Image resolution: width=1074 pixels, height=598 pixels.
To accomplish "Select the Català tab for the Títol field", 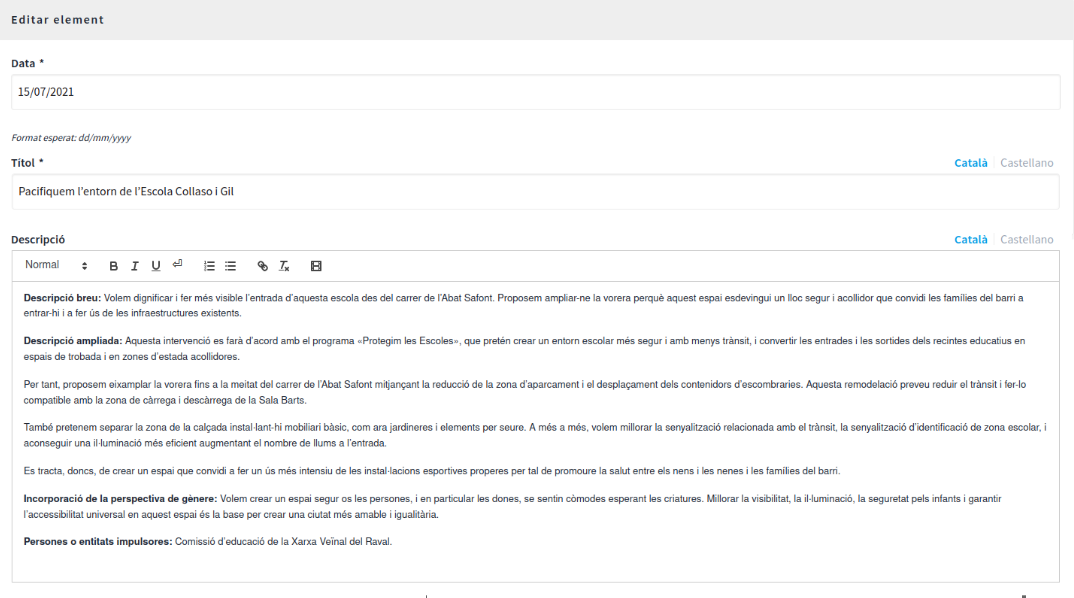I will [x=970, y=163].
